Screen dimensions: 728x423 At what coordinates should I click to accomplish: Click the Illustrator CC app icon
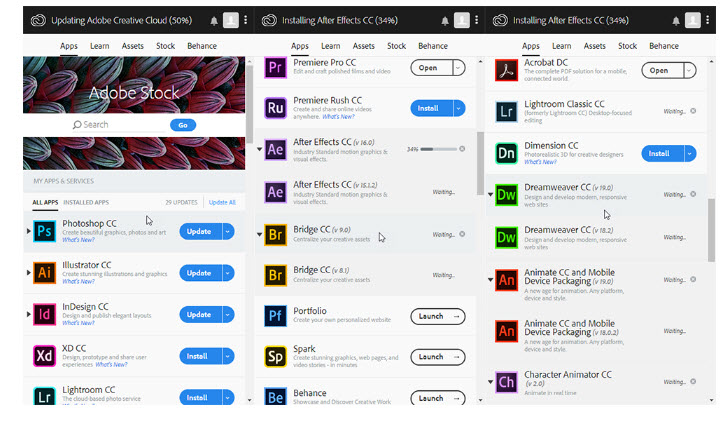[x=44, y=273]
